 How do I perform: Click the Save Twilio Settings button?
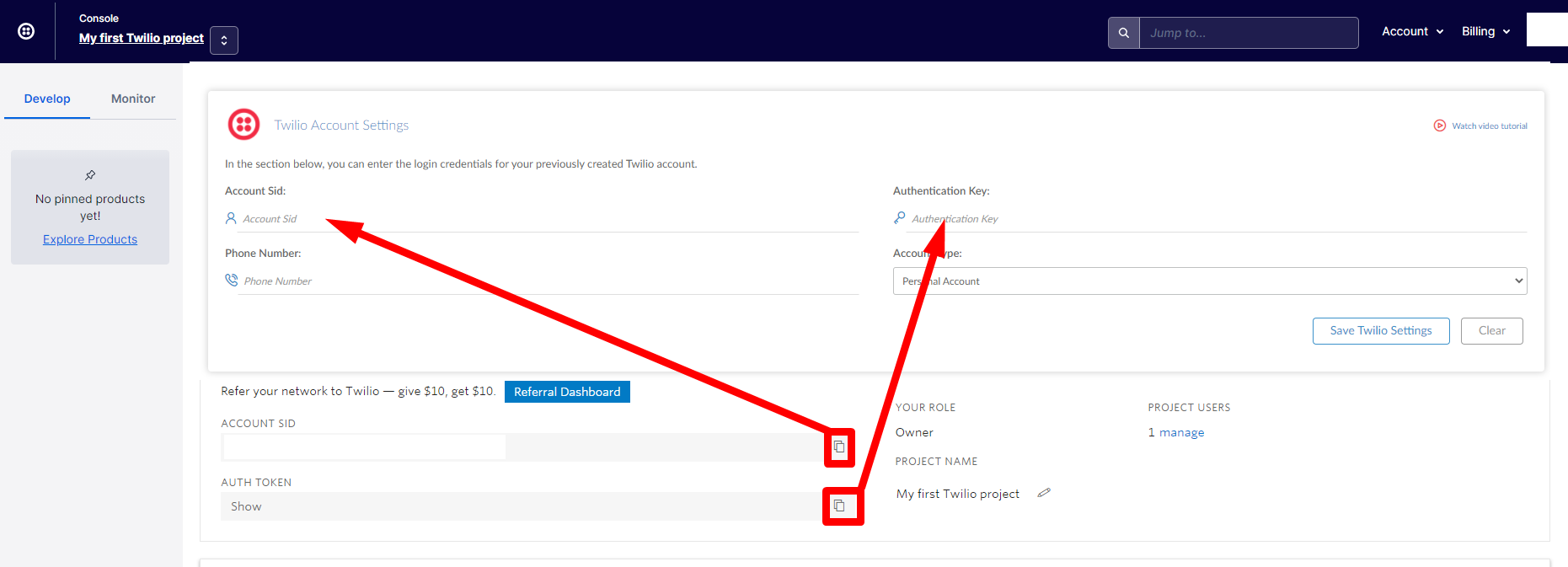click(x=1381, y=331)
